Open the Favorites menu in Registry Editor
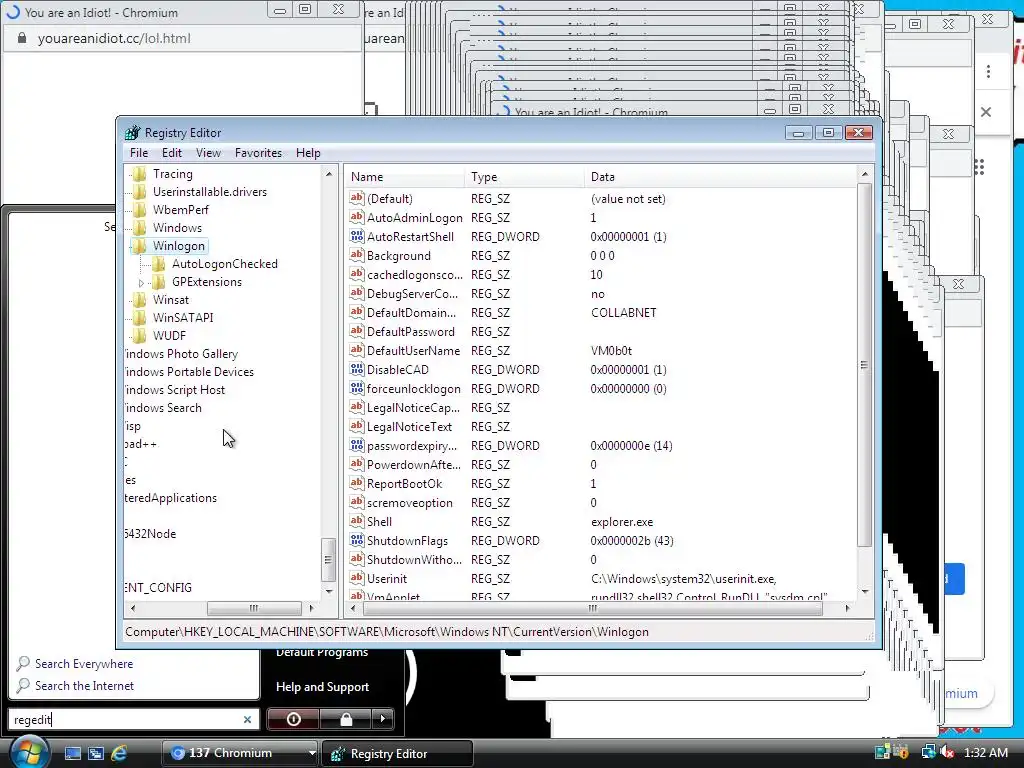This screenshot has width=1024, height=768. click(x=258, y=153)
